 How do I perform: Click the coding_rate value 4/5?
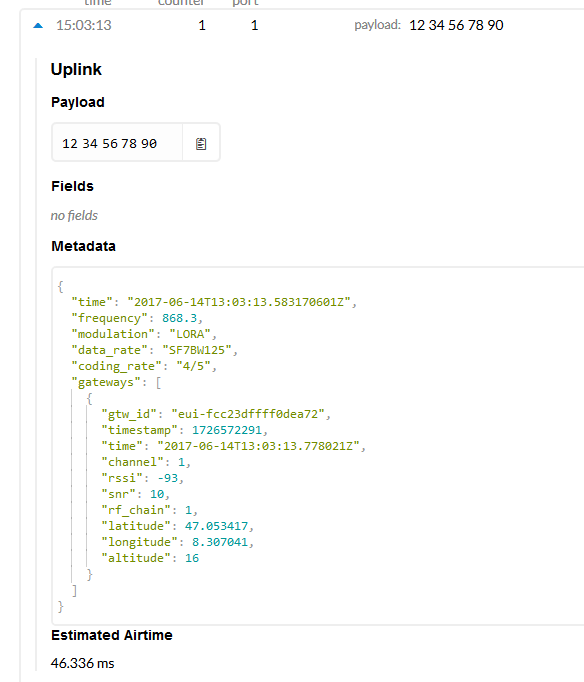tap(193, 366)
